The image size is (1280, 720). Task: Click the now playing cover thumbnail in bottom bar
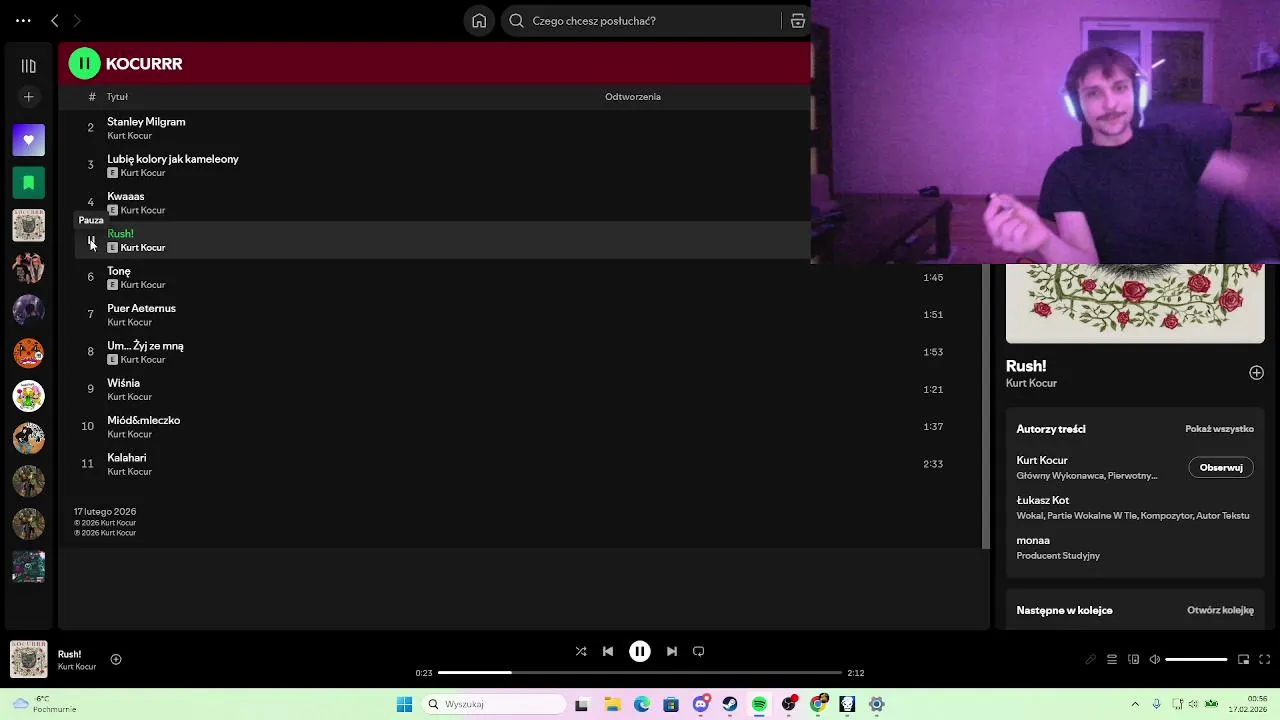(x=29, y=659)
